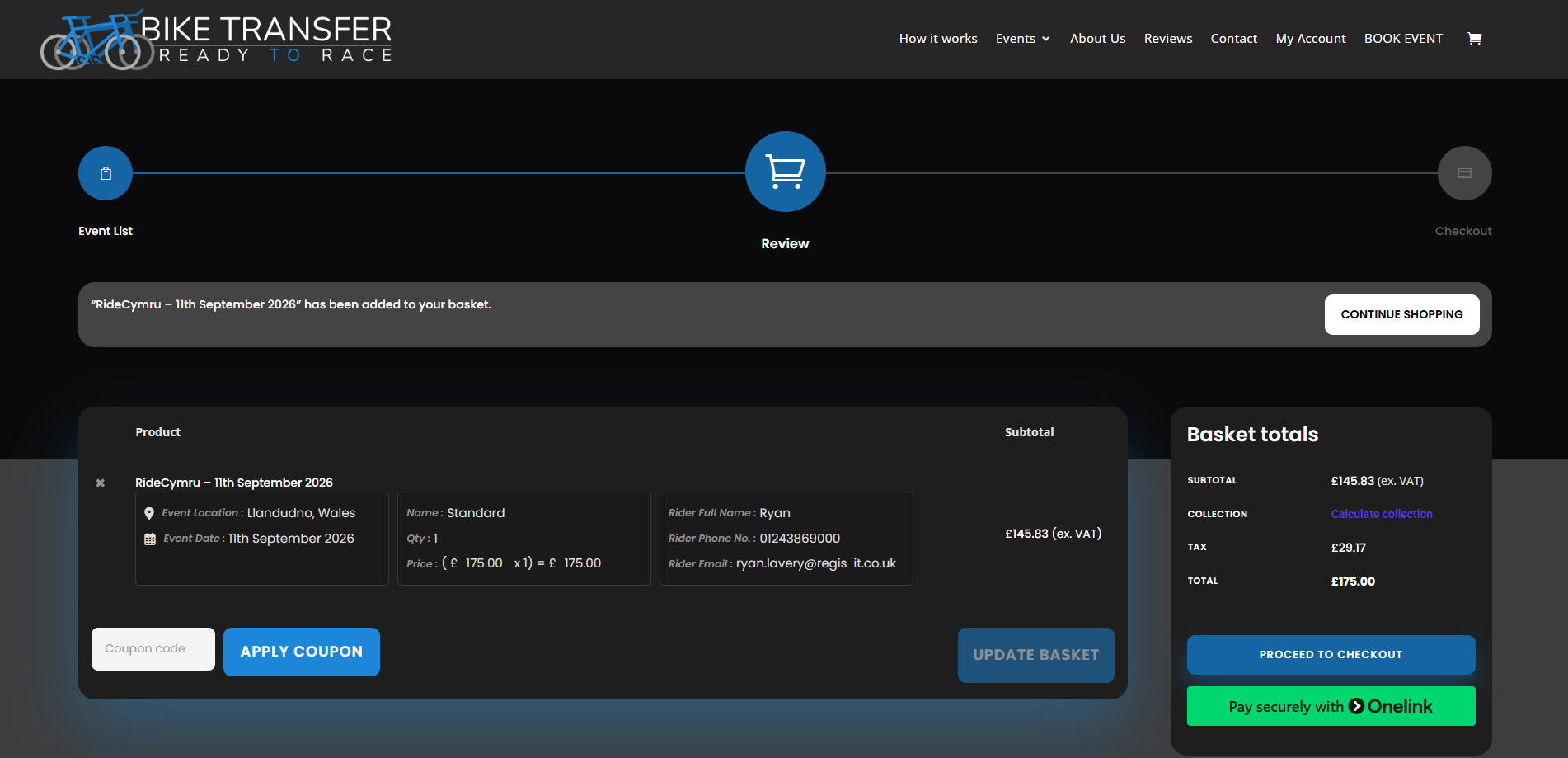The height and width of the screenshot is (758, 1568).
Task: Go to the Event List step icon
Action: point(106,173)
